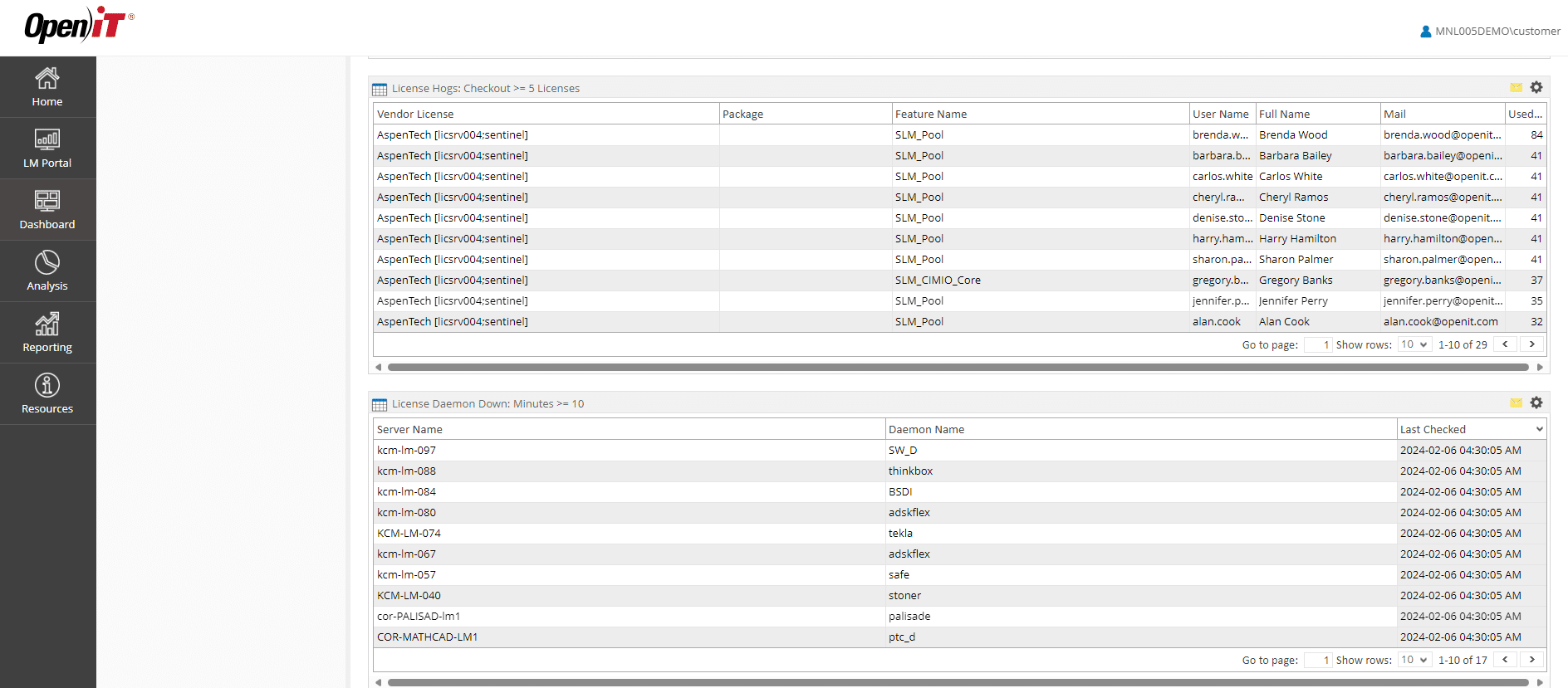Click the COR-MATHCAD-LM1 server cell
The height and width of the screenshot is (688, 1568).
(630, 637)
